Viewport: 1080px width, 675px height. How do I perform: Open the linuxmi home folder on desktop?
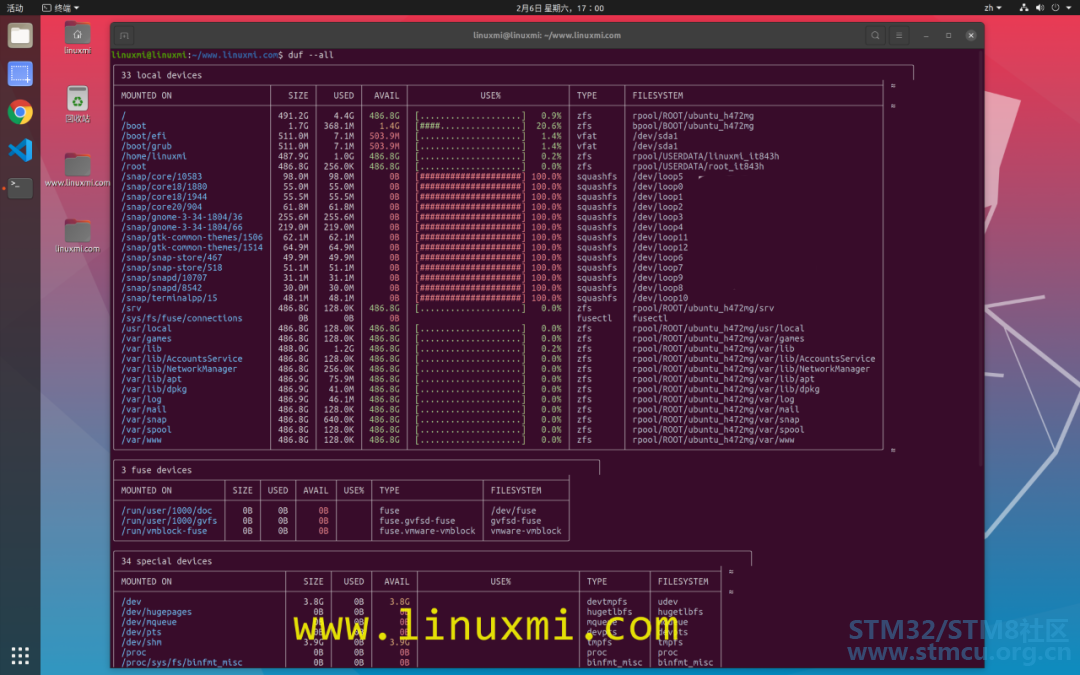(x=77, y=38)
